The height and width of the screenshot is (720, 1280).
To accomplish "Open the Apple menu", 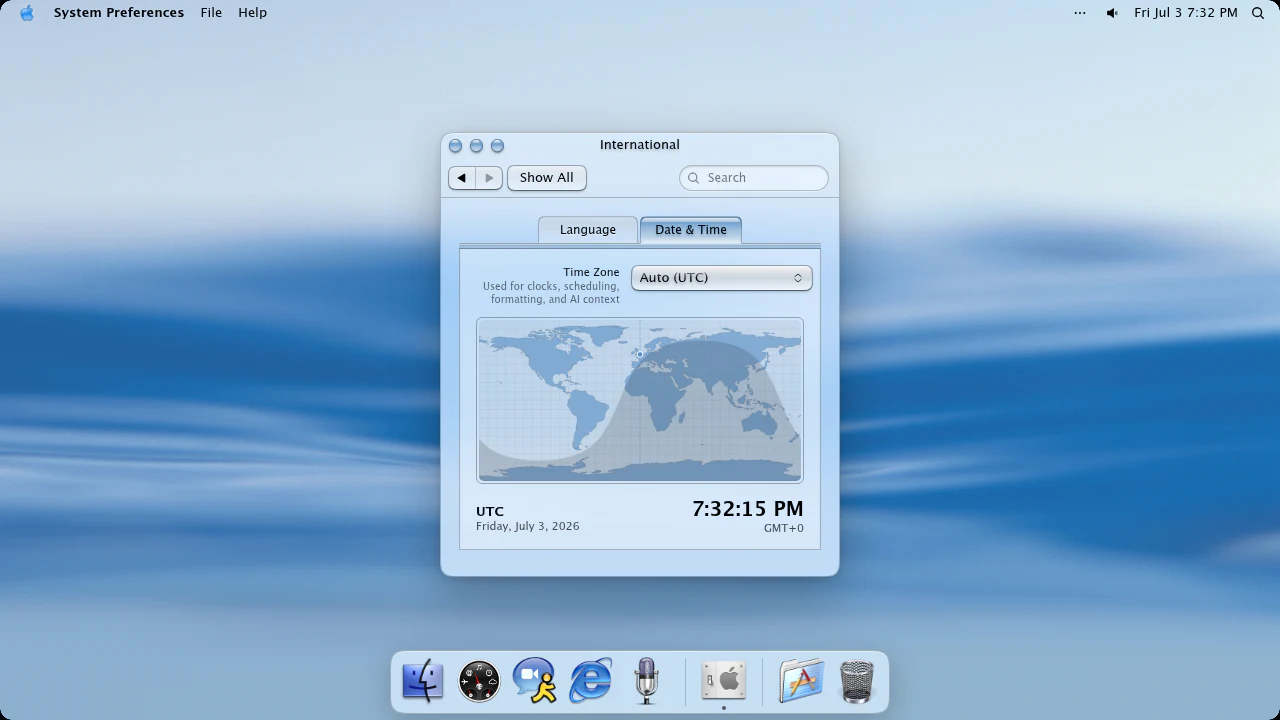I will coord(27,13).
